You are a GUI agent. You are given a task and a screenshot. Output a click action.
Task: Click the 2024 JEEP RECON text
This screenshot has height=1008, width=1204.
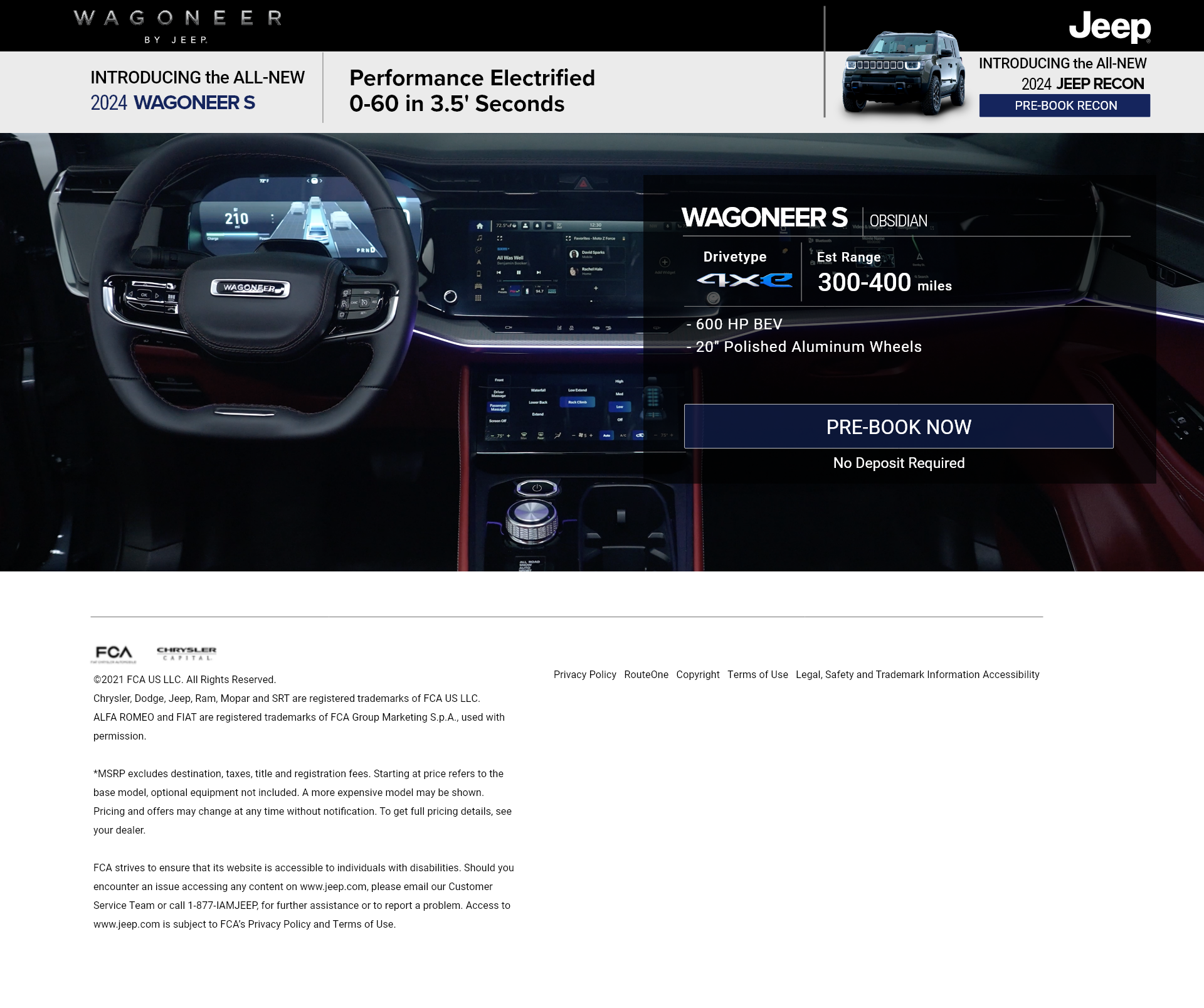point(1082,83)
